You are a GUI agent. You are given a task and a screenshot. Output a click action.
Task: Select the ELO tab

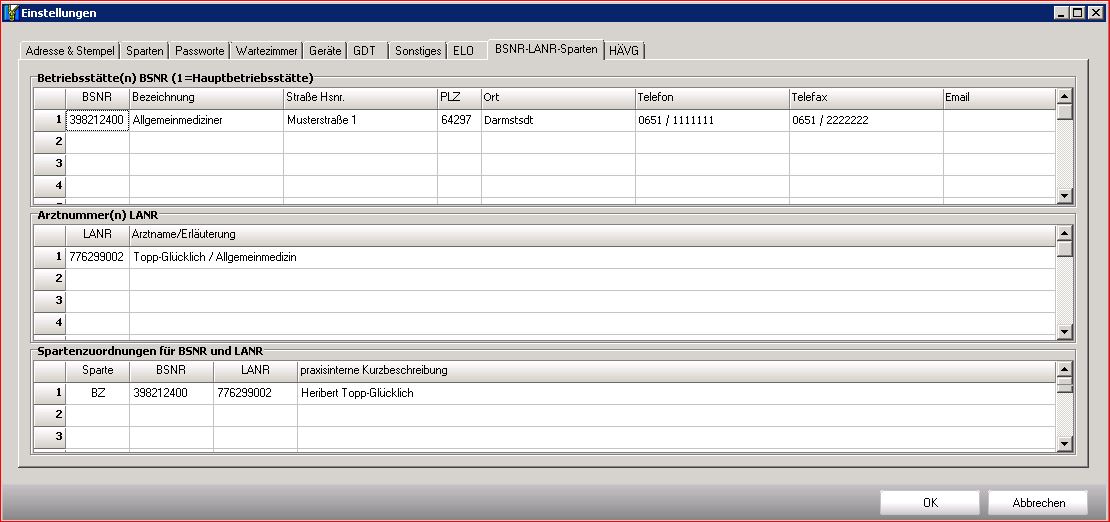click(463, 51)
